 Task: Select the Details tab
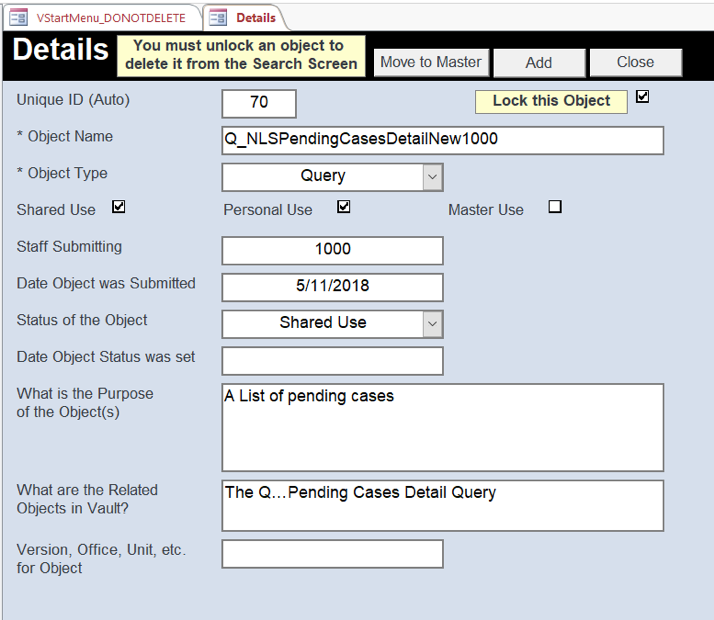[256, 18]
